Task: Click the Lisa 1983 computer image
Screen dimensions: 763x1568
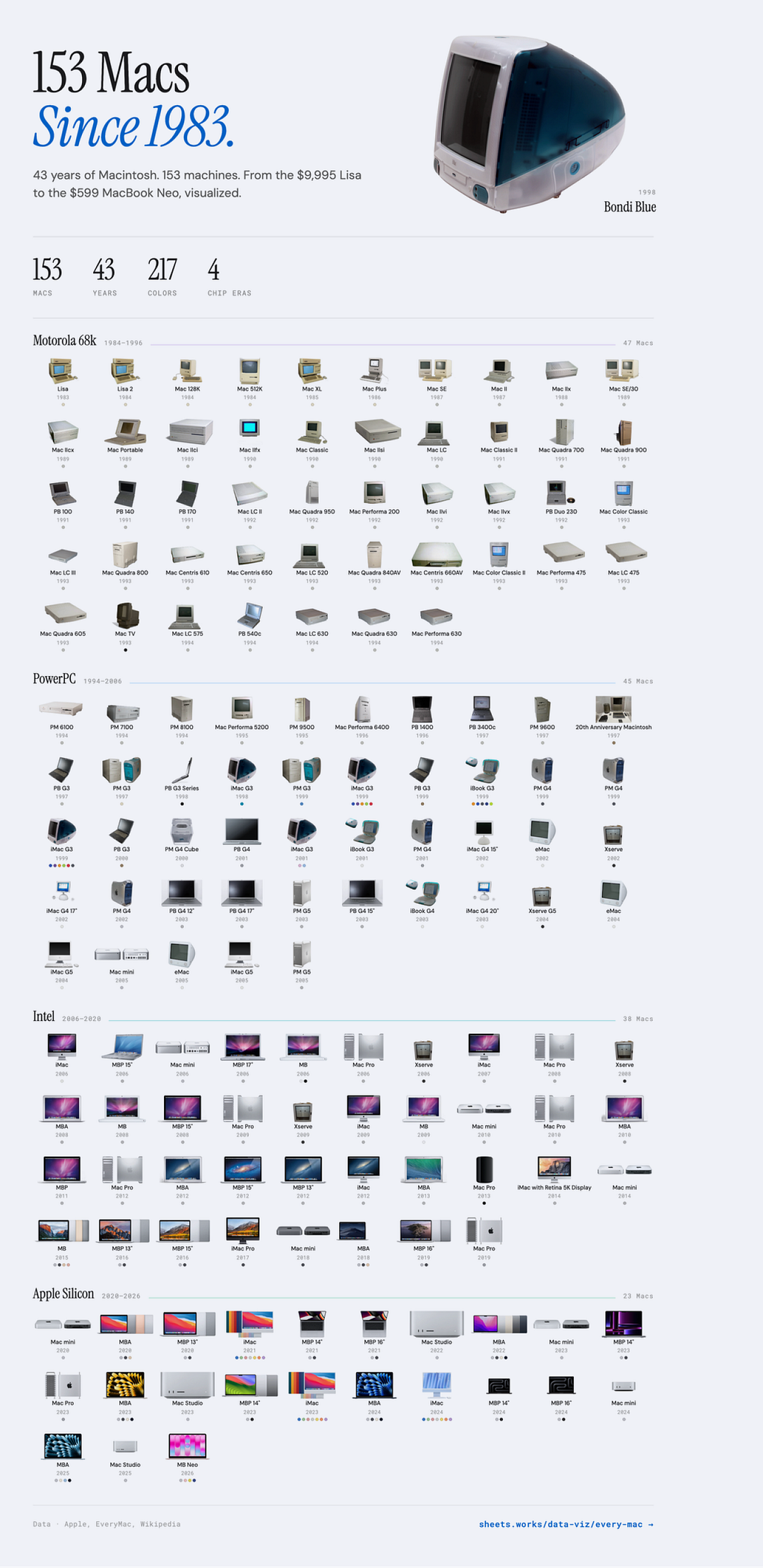Action: [x=63, y=370]
